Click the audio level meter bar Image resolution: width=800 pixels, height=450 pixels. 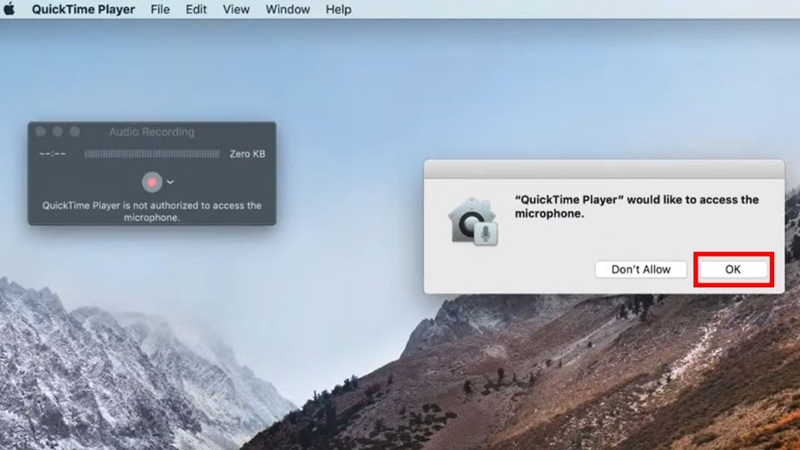click(152, 154)
